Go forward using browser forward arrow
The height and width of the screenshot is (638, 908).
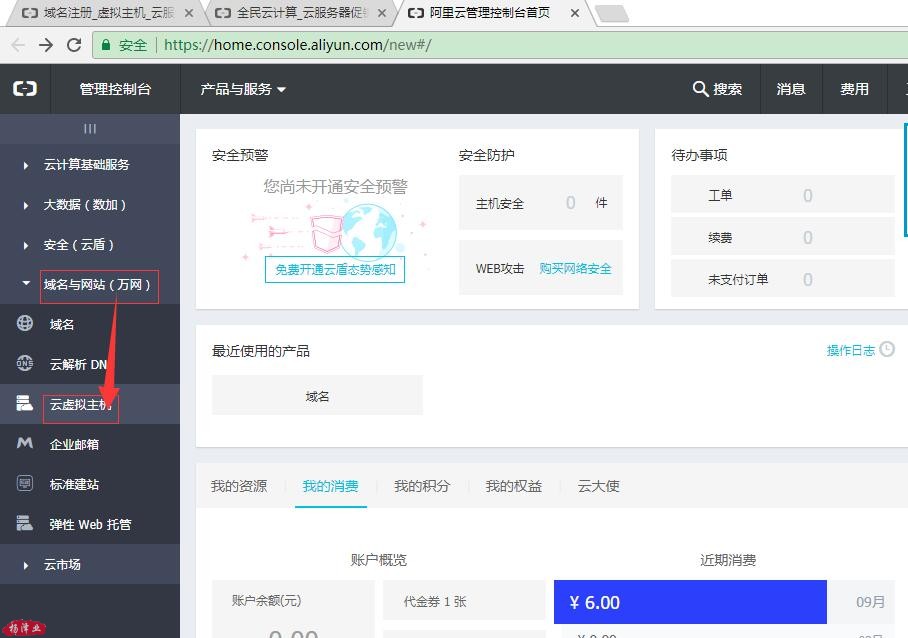46,45
